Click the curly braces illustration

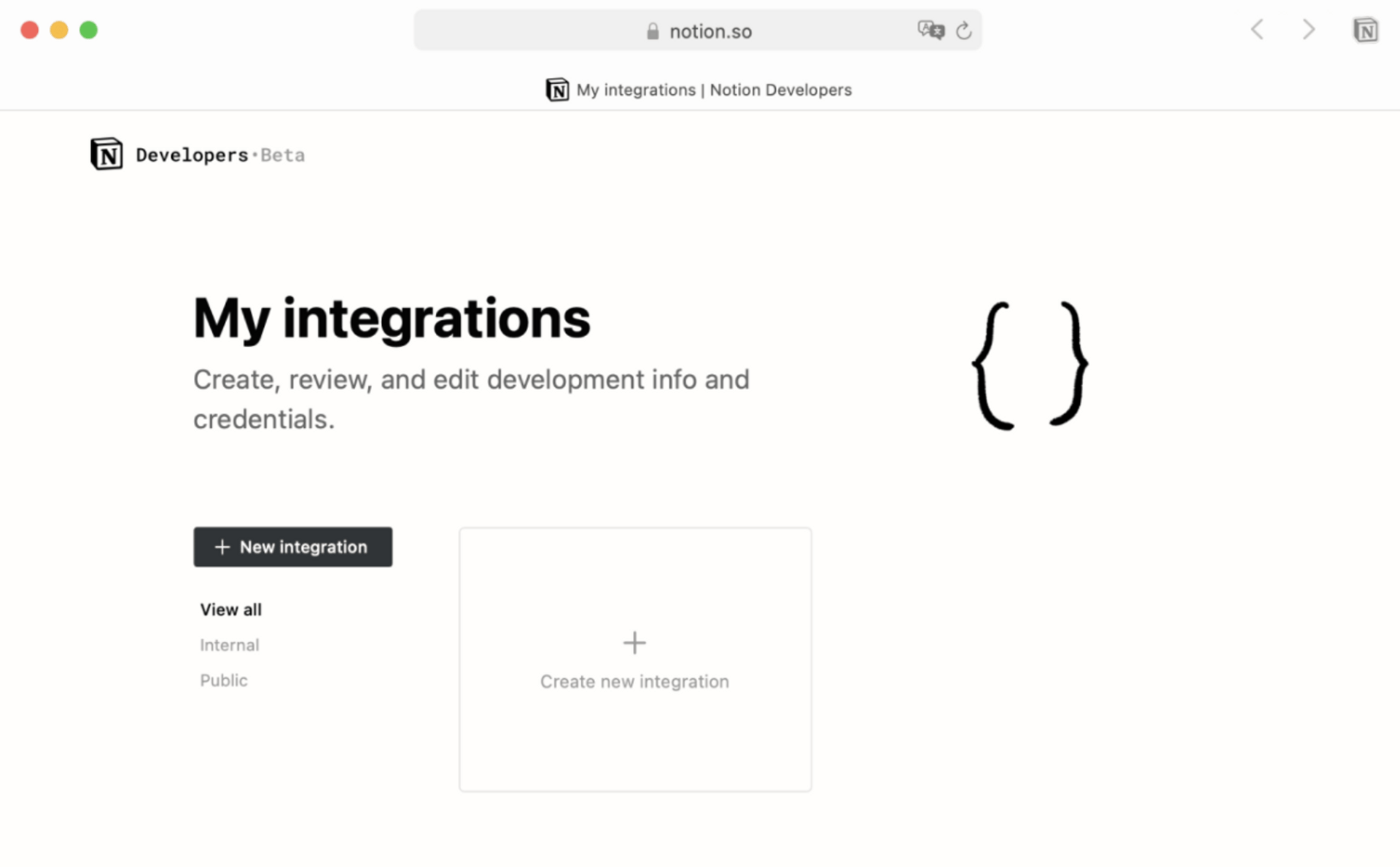pyautogui.click(x=1028, y=363)
